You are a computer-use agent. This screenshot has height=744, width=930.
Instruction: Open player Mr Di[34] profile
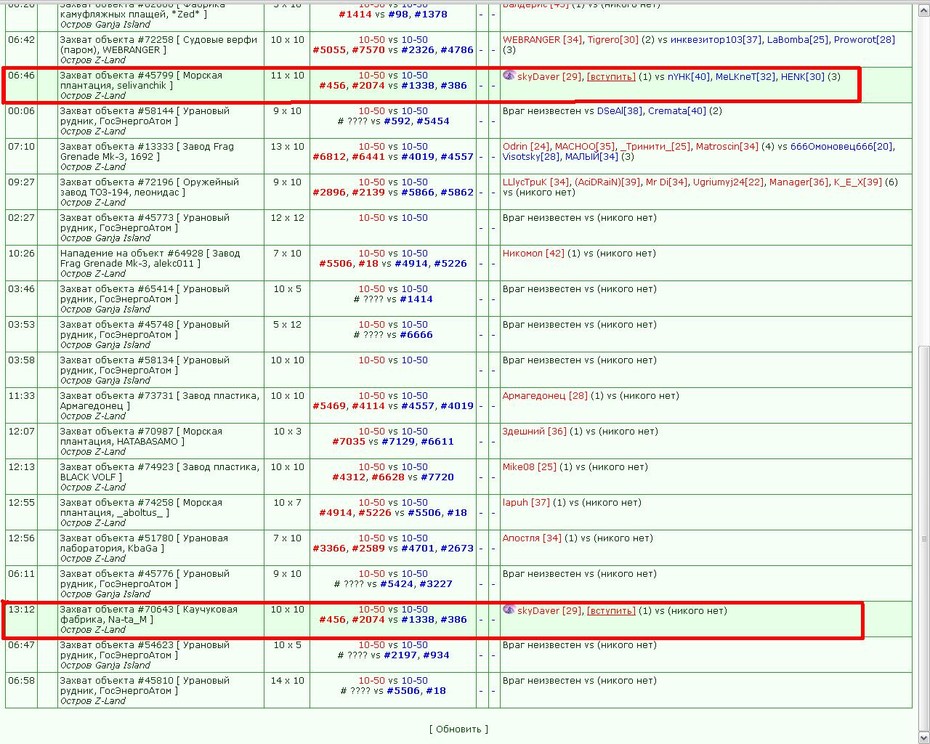(667, 182)
